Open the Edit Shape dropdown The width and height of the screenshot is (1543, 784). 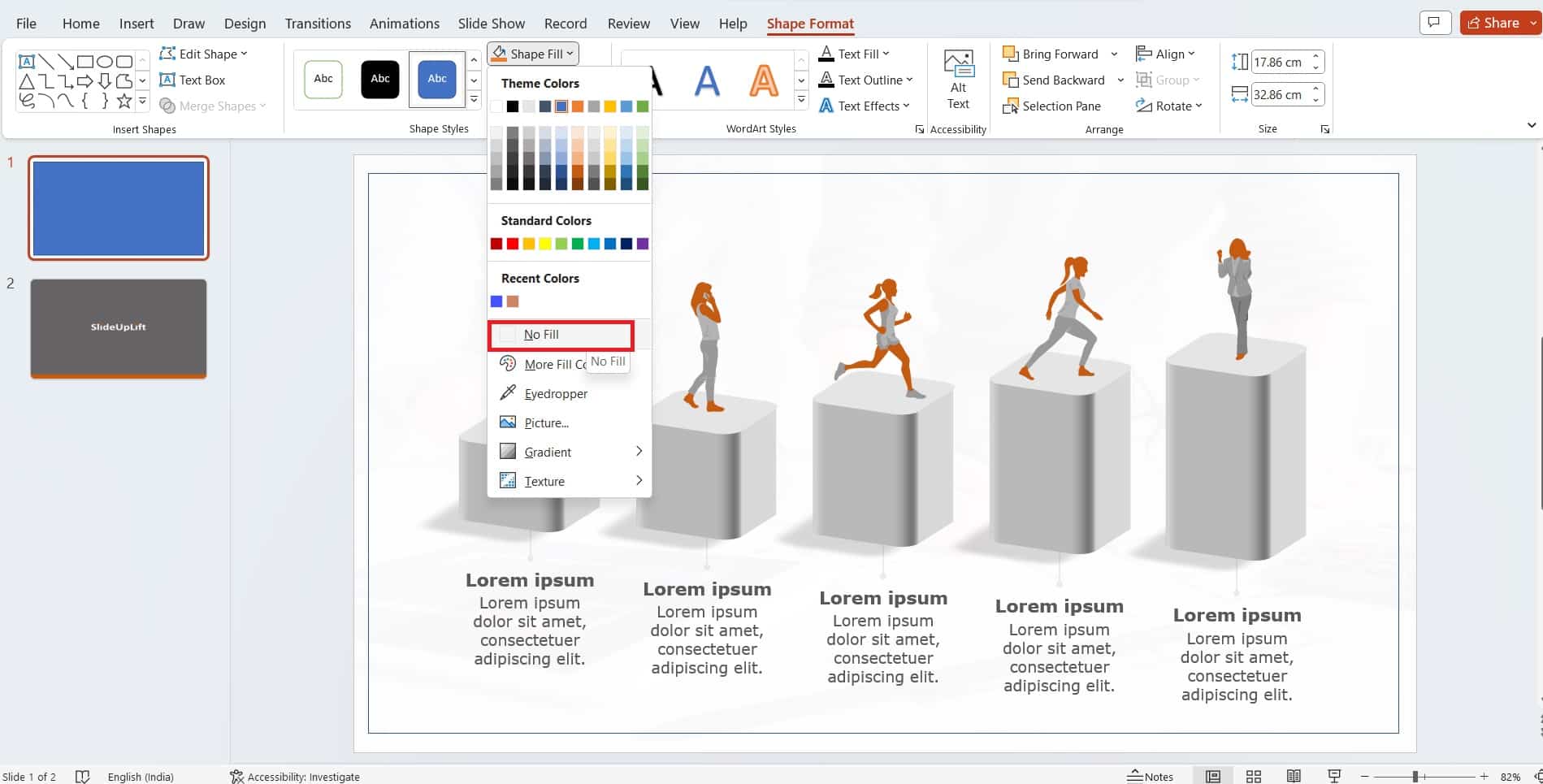click(x=203, y=54)
